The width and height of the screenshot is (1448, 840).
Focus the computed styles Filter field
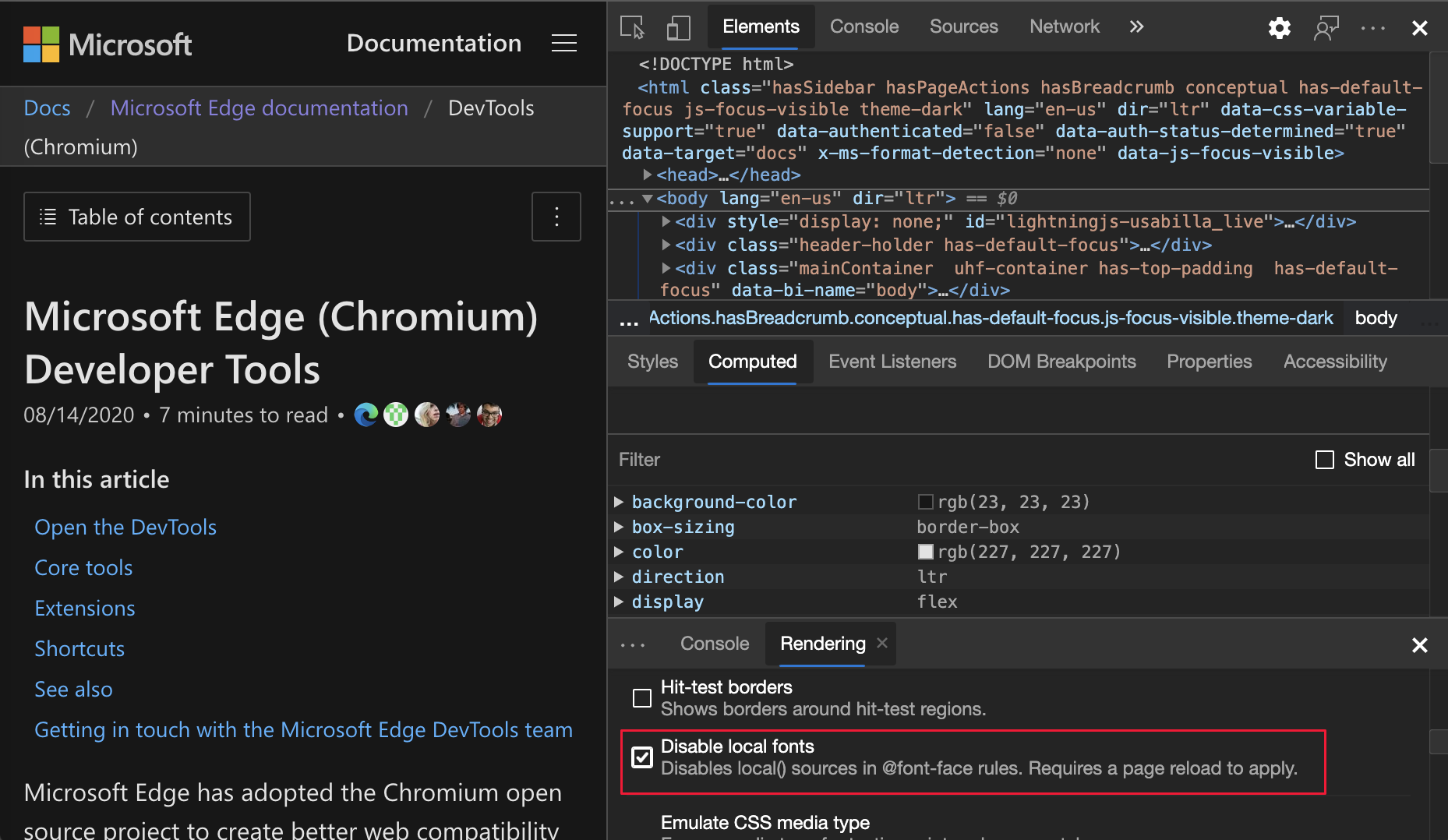click(x=959, y=460)
